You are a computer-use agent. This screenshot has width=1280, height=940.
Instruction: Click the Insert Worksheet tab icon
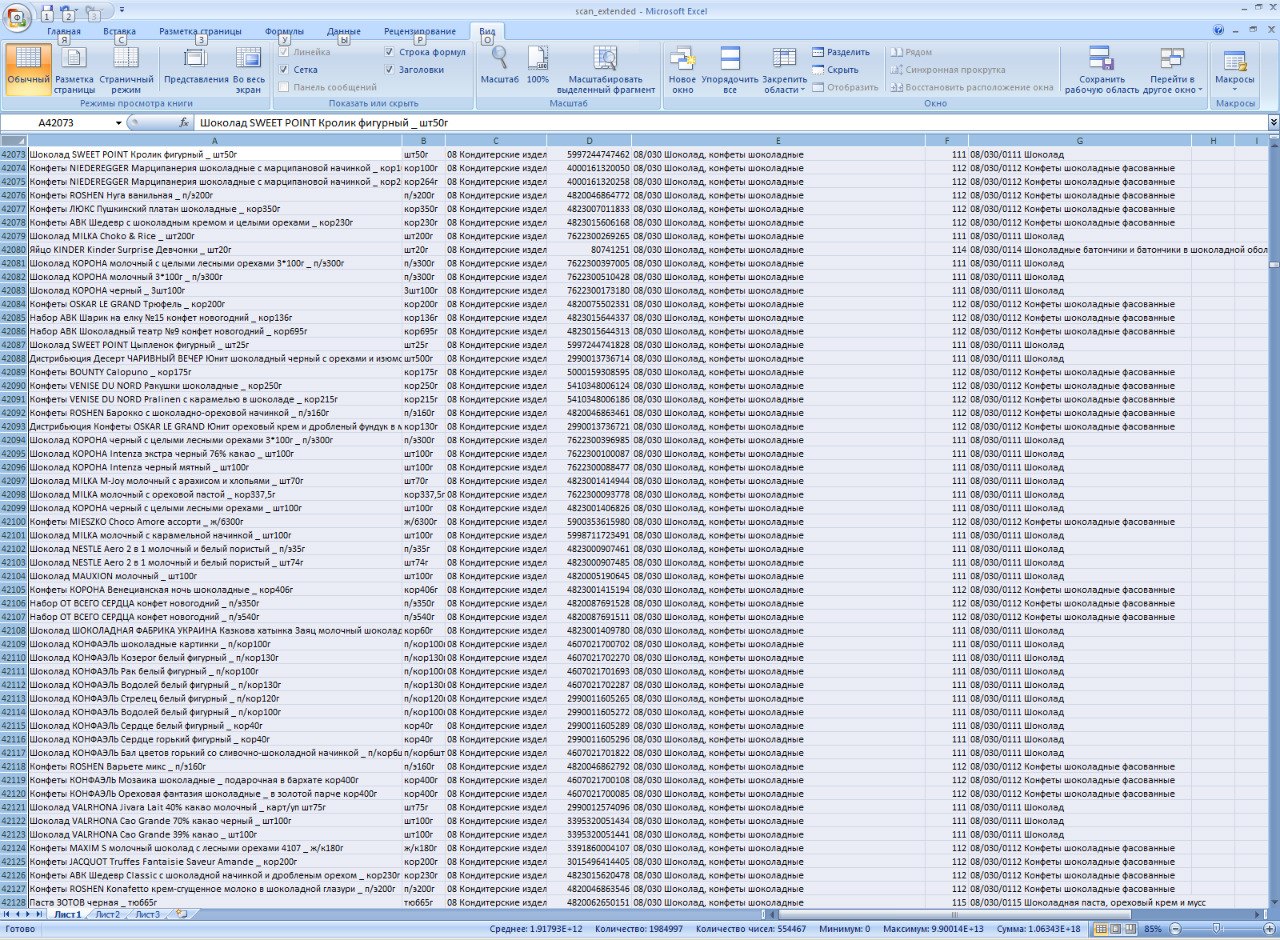click(180, 914)
